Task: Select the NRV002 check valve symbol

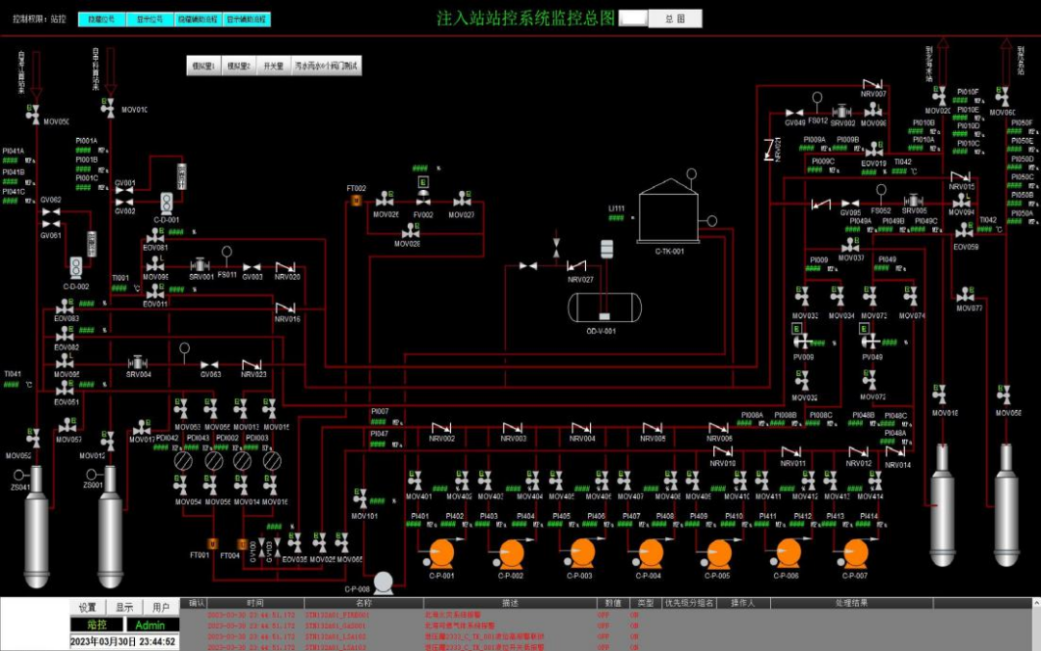Action: (x=442, y=428)
